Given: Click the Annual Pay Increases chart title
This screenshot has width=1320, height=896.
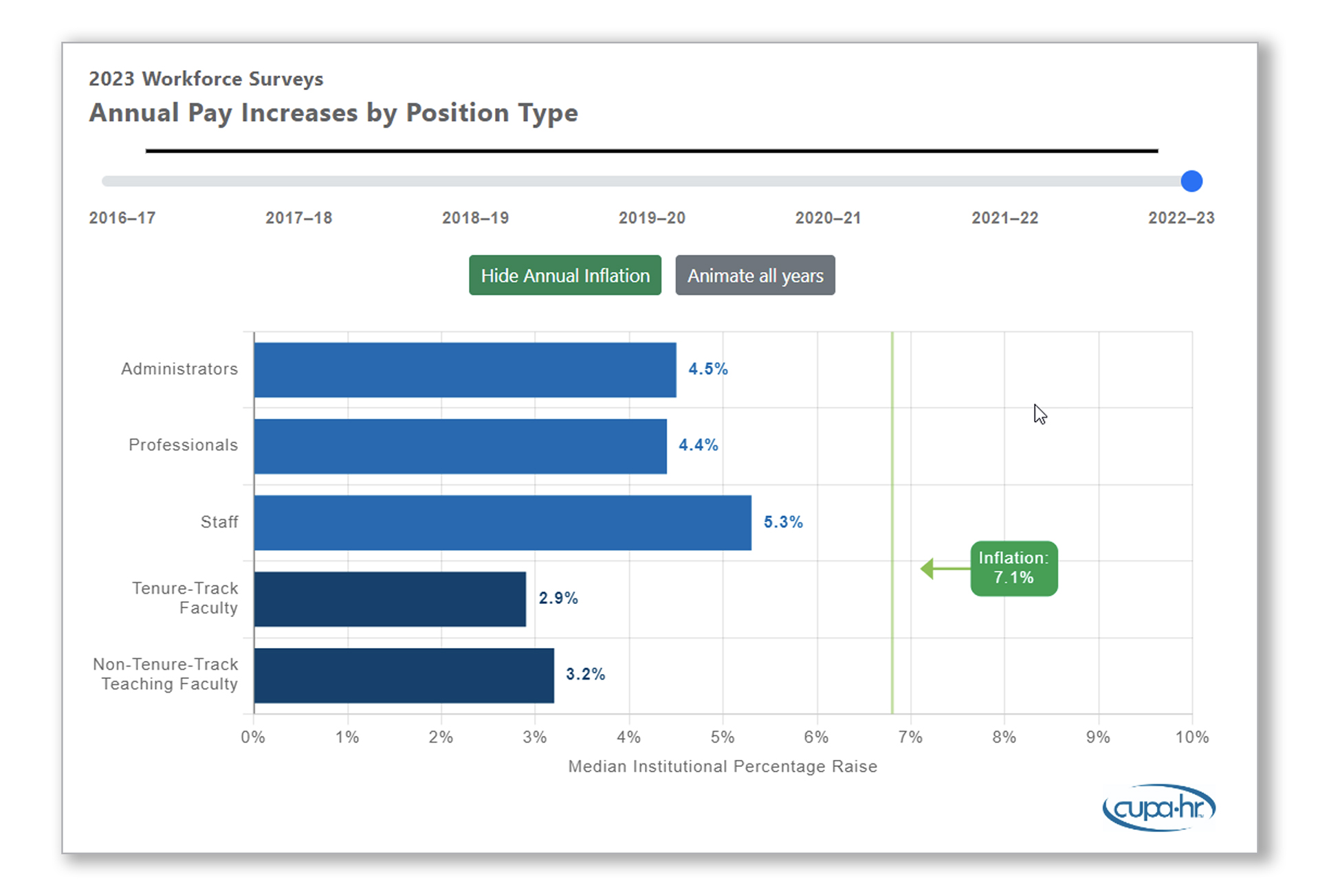Looking at the screenshot, I should (333, 113).
